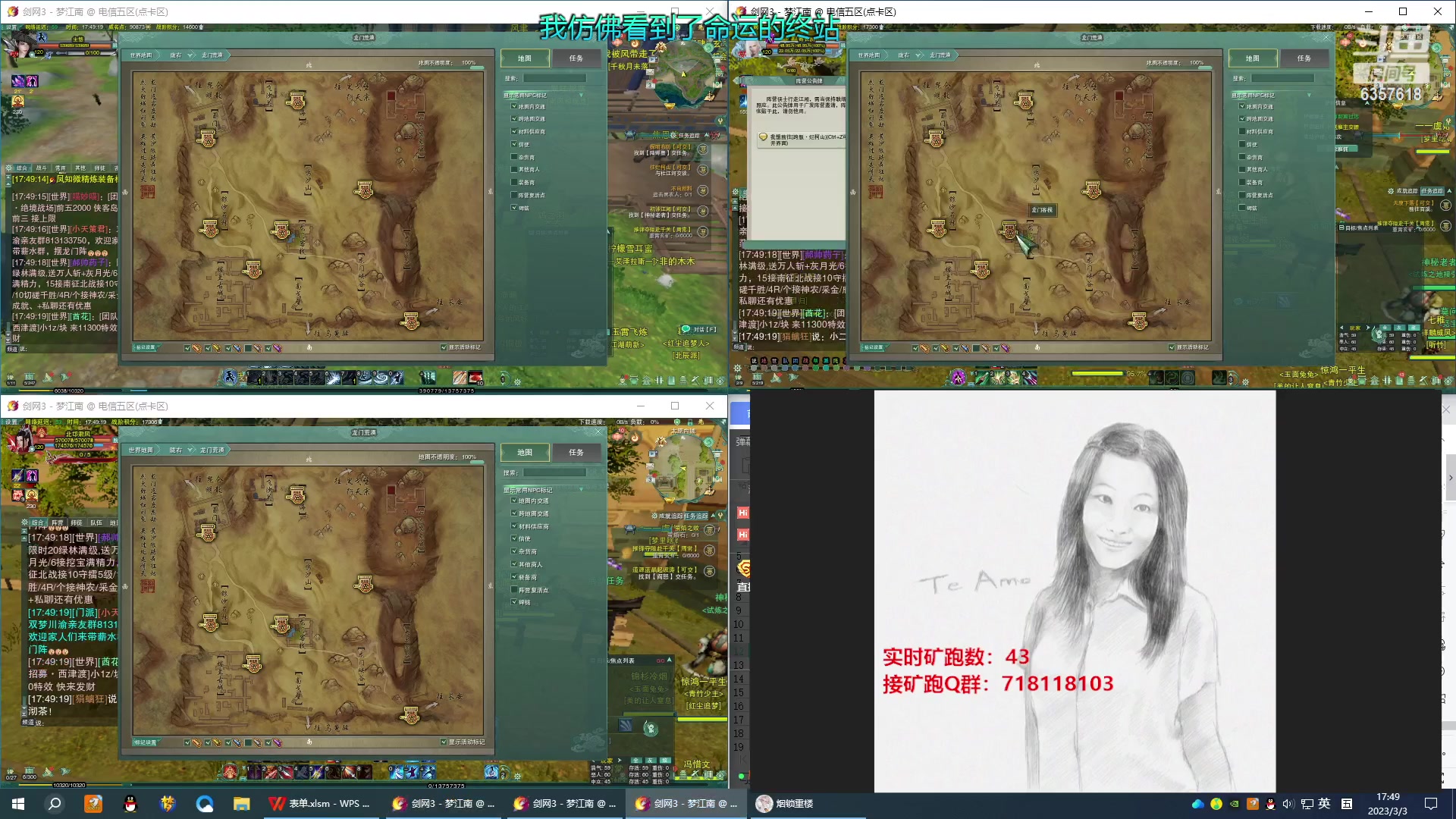Click the eastern carriage icon in bottom-left map
Viewport: 1456px width, 819px height.
pyautogui.click(x=365, y=583)
